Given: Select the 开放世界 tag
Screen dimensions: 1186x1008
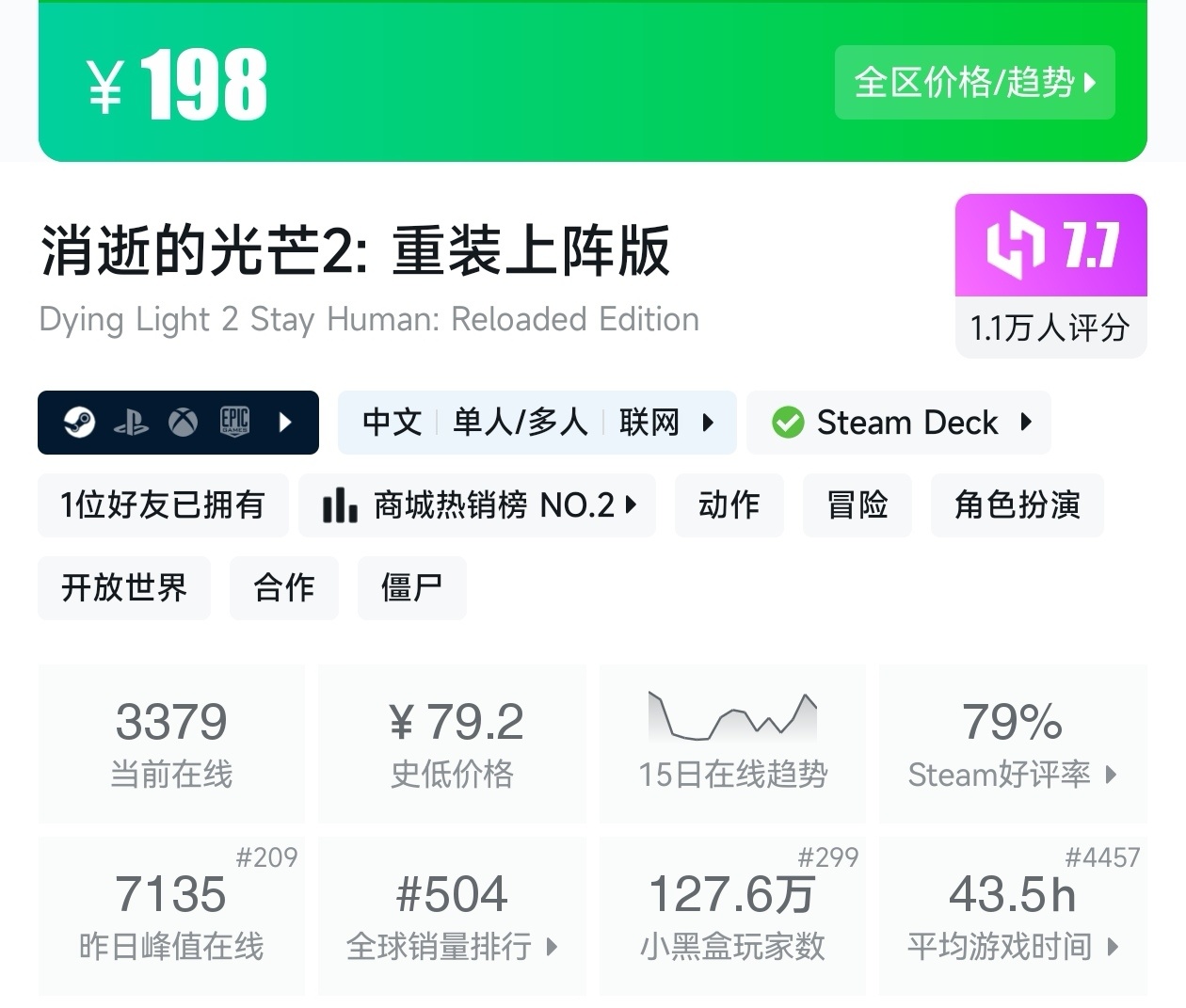Looking at the screenshot, I should [x=124, y=588].
